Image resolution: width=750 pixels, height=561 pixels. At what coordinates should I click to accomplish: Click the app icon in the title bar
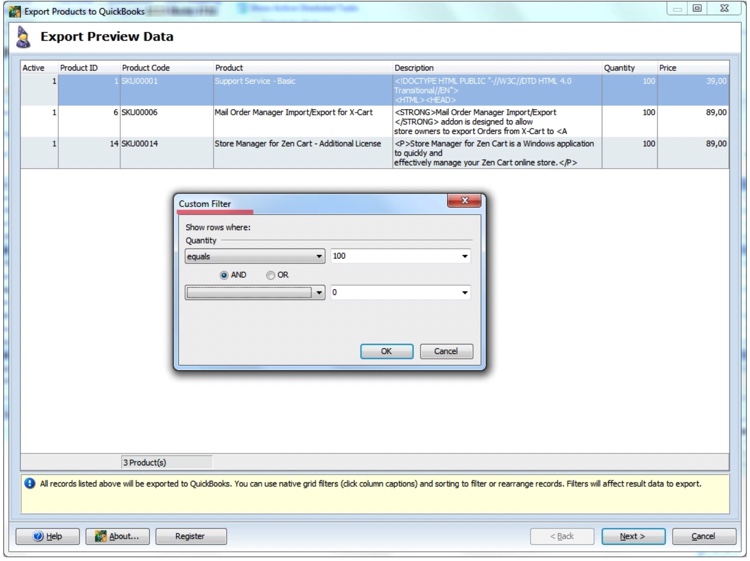[x=15, y=11]
